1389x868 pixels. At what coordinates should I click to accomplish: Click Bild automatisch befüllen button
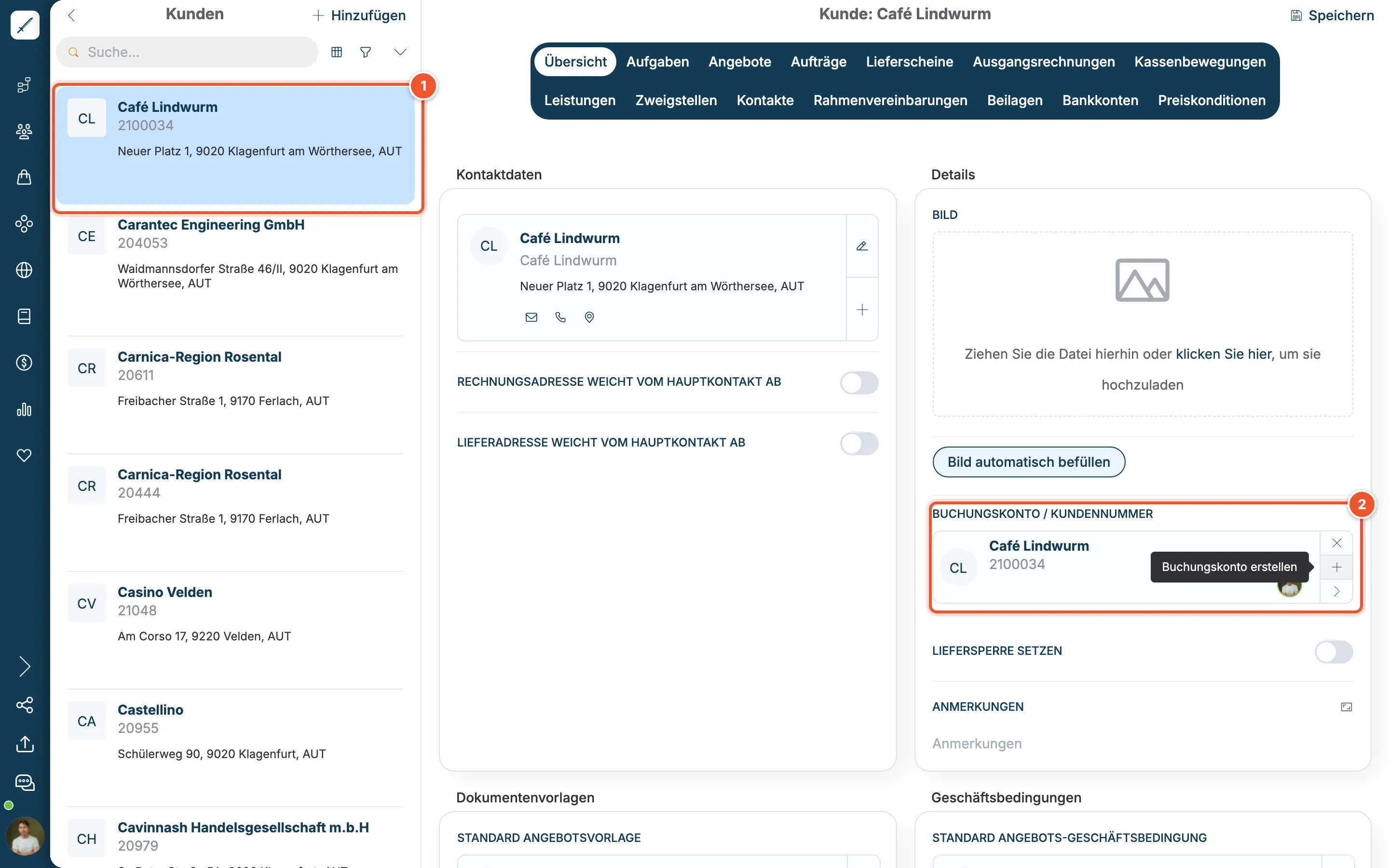point(1029,462)
